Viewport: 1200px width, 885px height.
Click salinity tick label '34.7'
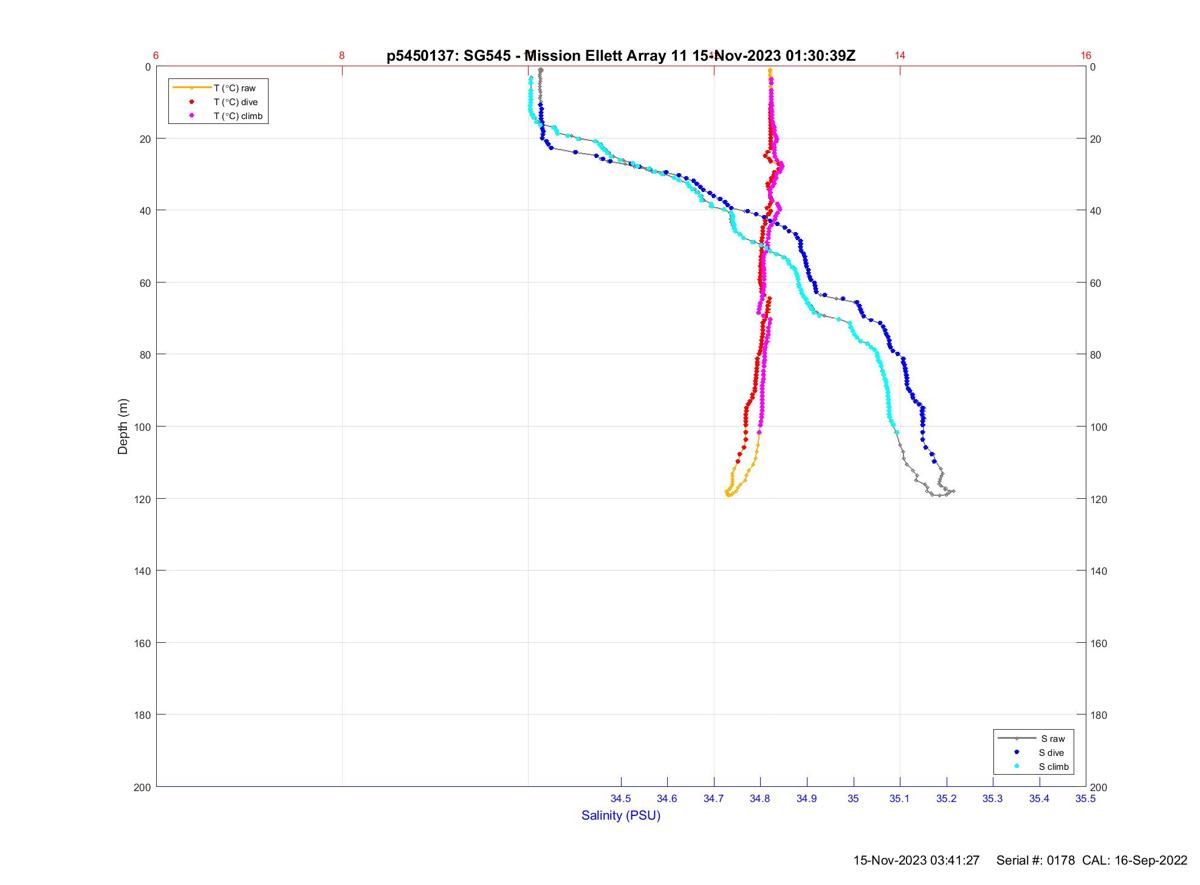pyautogui.click(x=714, y=798)
